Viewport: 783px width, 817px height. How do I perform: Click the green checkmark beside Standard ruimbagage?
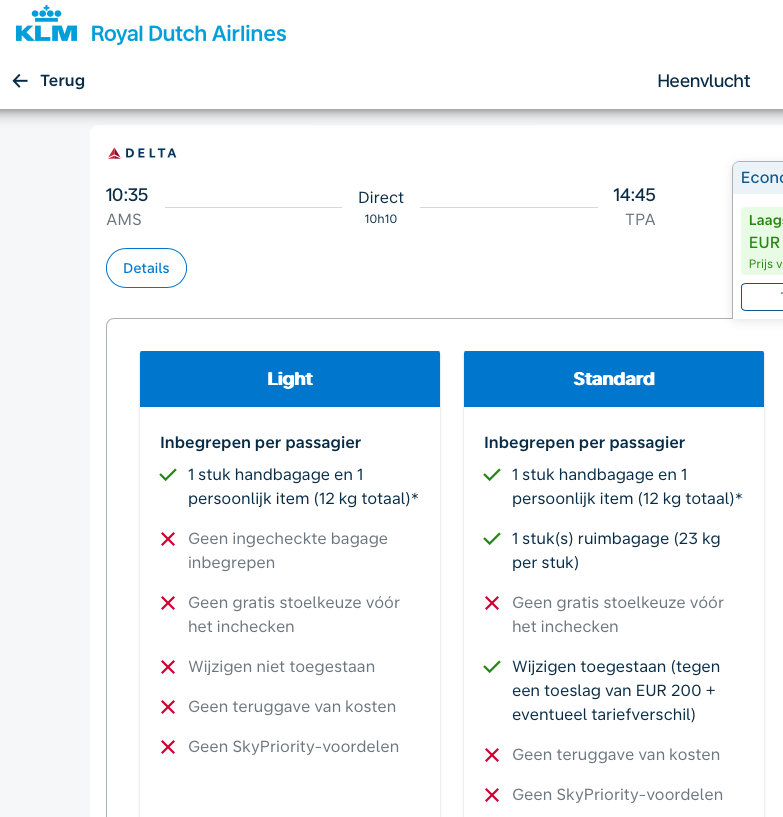click(492, 539)
